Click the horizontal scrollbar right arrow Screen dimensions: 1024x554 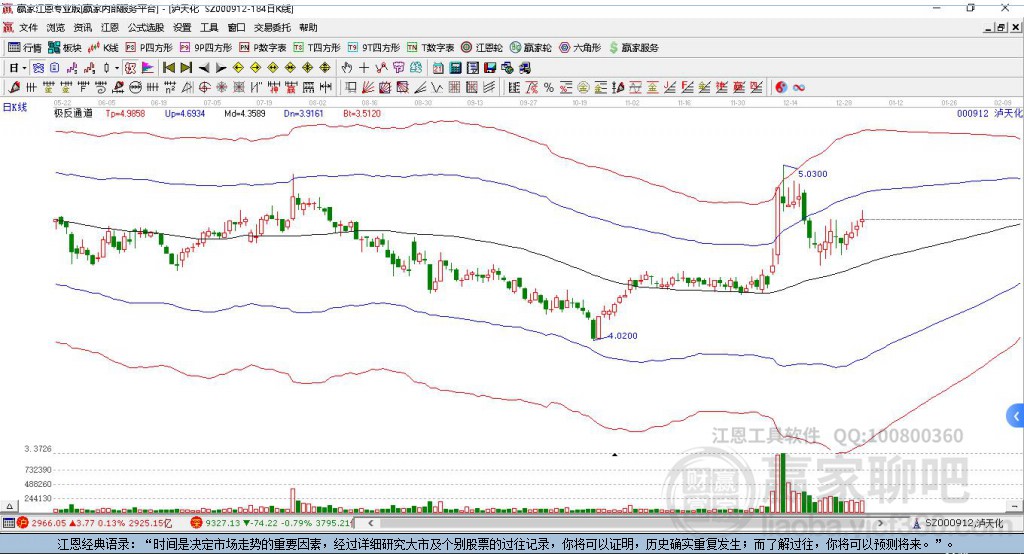tap(880, 523)
